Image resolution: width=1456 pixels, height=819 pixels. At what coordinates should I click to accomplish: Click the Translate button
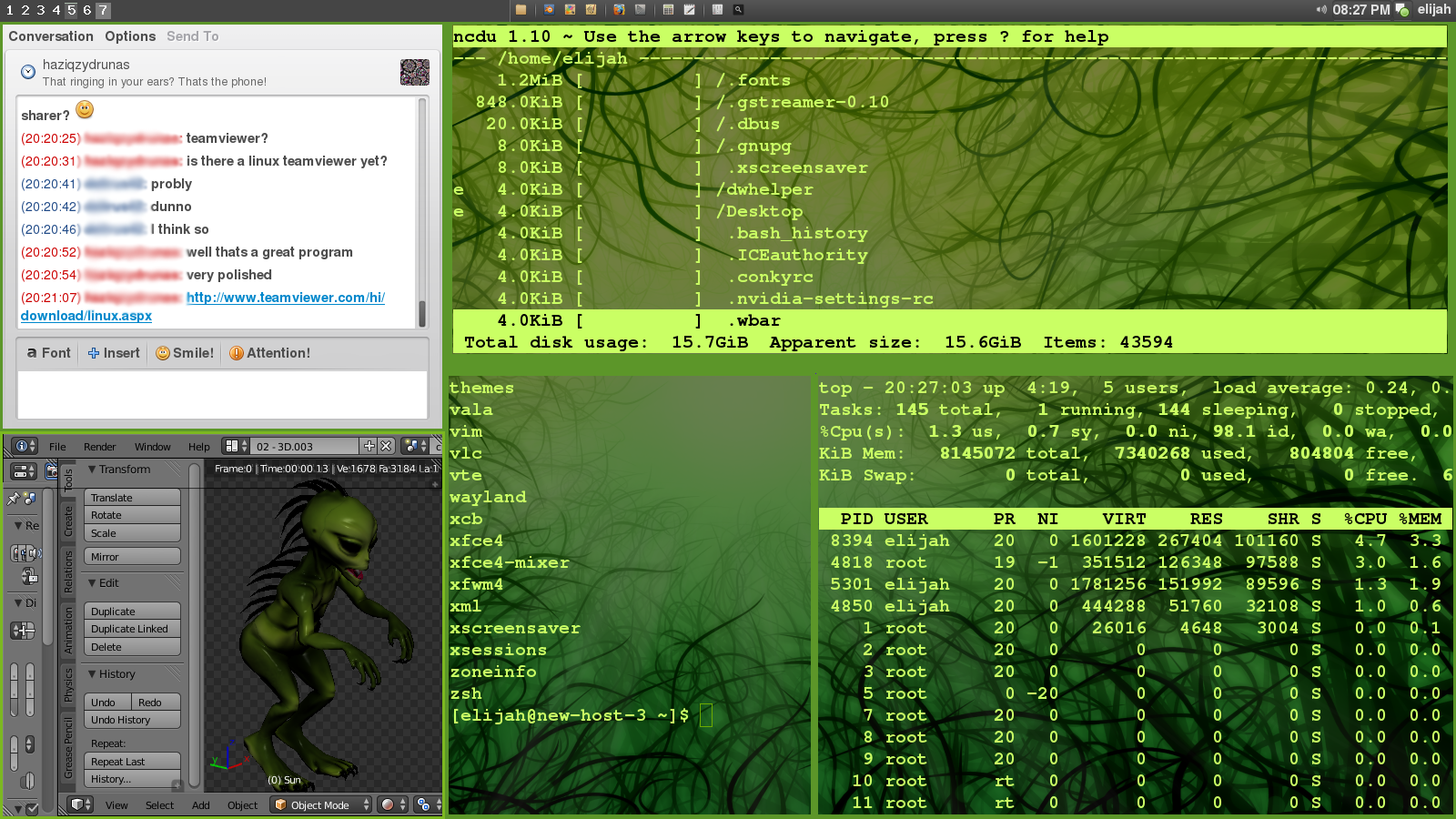click(x=133, y=498)
